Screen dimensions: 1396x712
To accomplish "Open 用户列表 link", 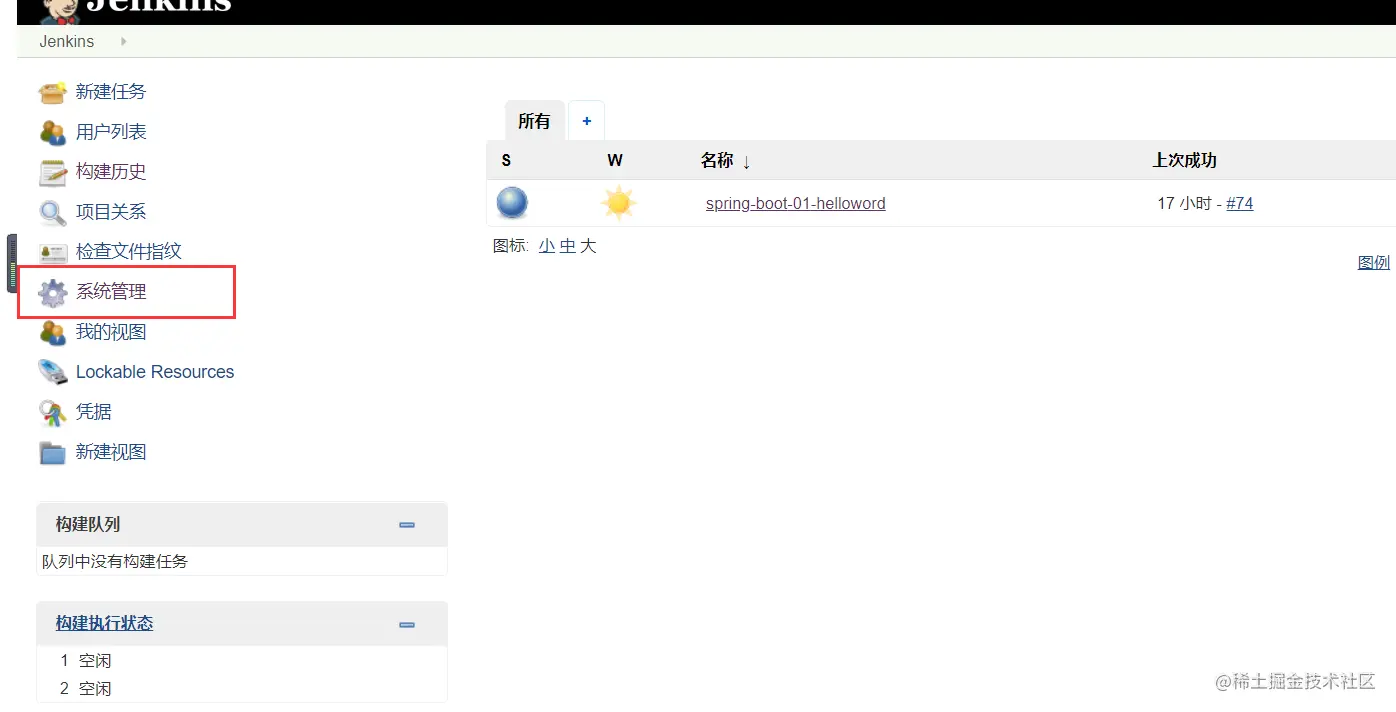I will coord(111,132).
